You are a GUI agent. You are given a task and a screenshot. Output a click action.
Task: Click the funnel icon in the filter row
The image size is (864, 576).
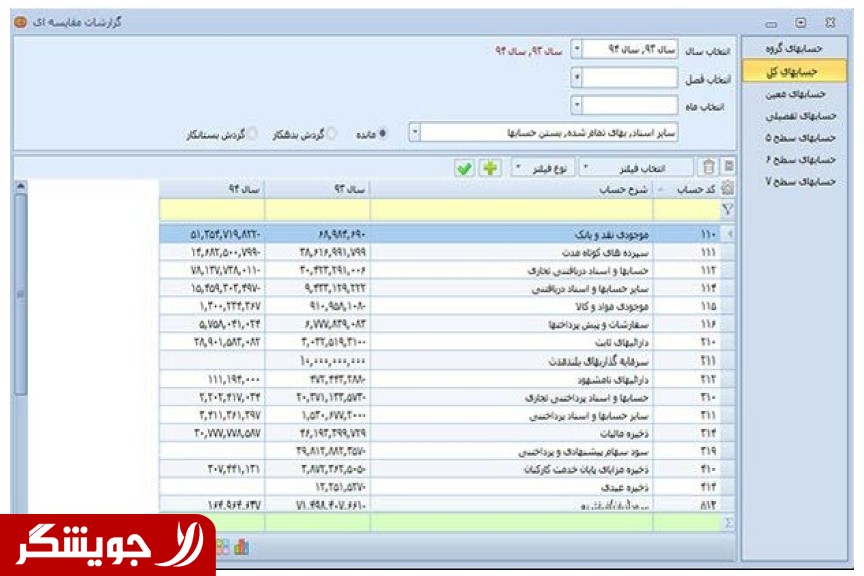[727, 210]
